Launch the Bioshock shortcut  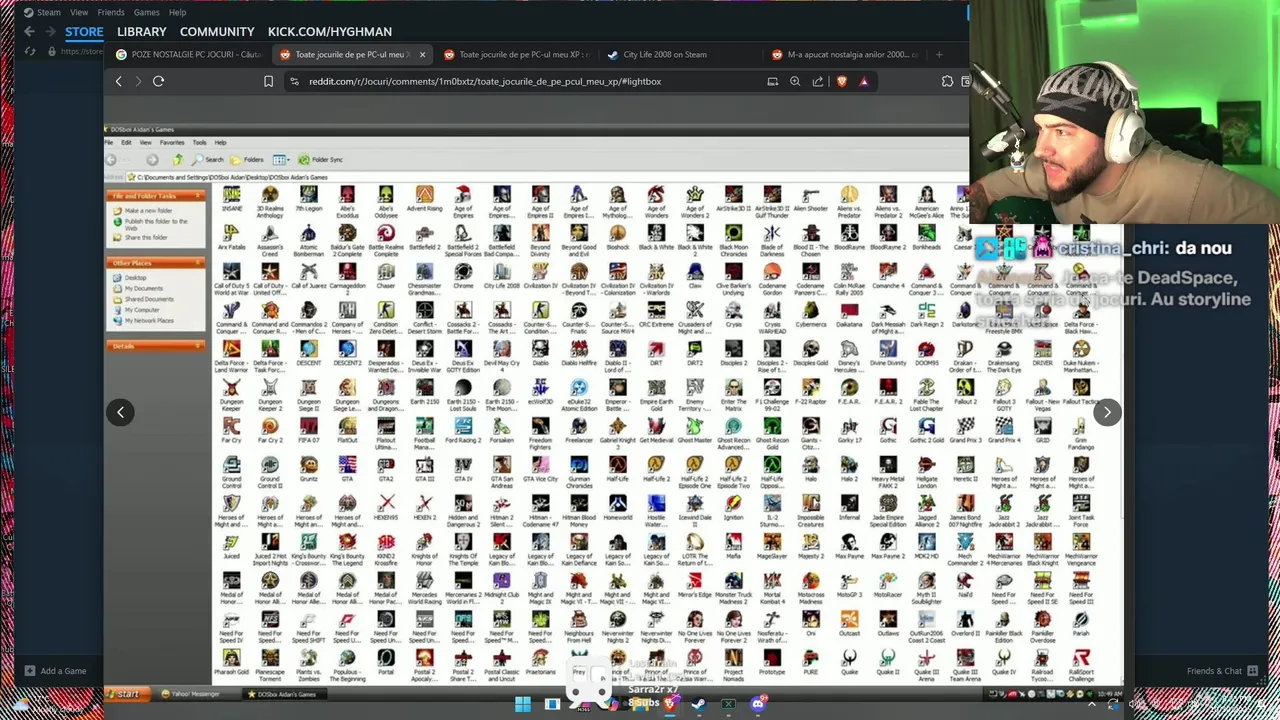618,239
